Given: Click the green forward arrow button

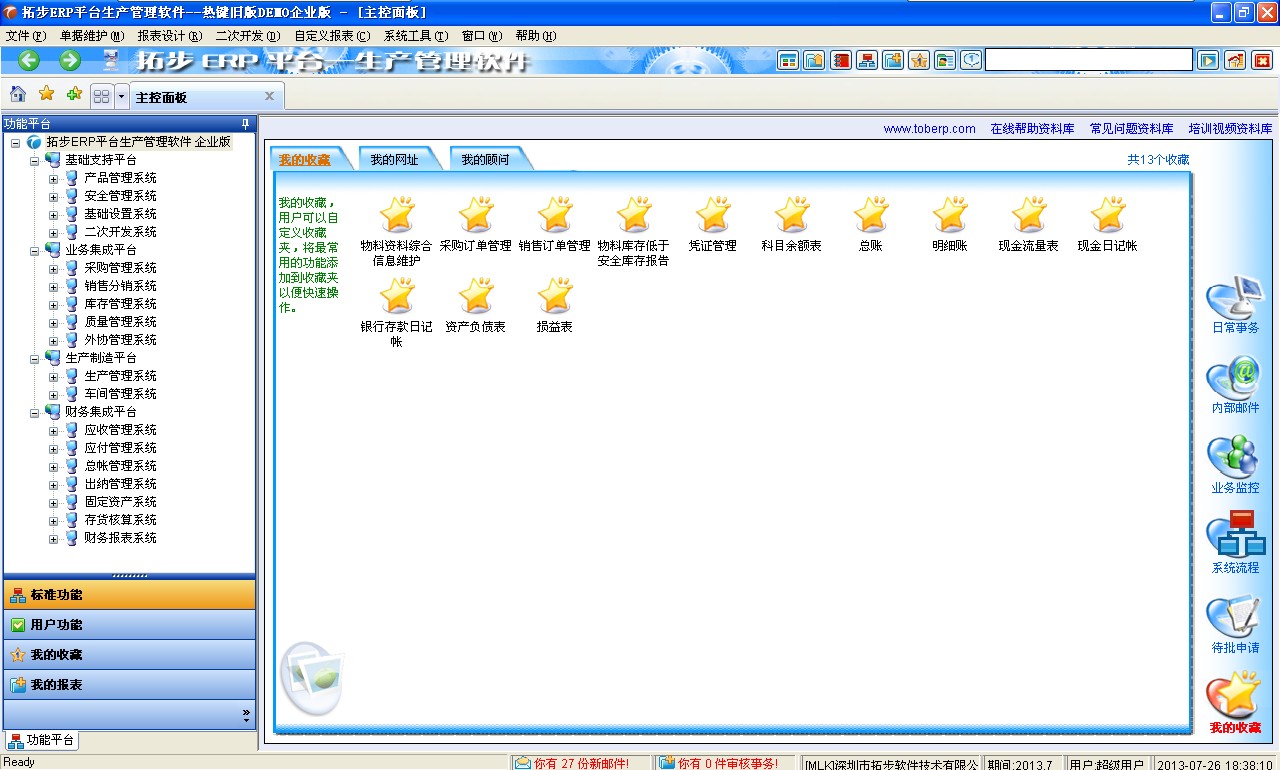Looking at the screenshot, I should [70, 60].
